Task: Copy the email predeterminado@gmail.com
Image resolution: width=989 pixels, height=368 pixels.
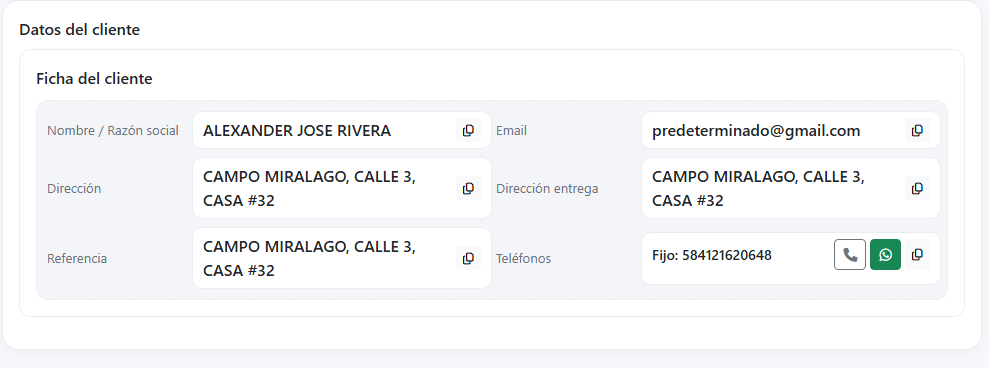Action: pos(917,131)
